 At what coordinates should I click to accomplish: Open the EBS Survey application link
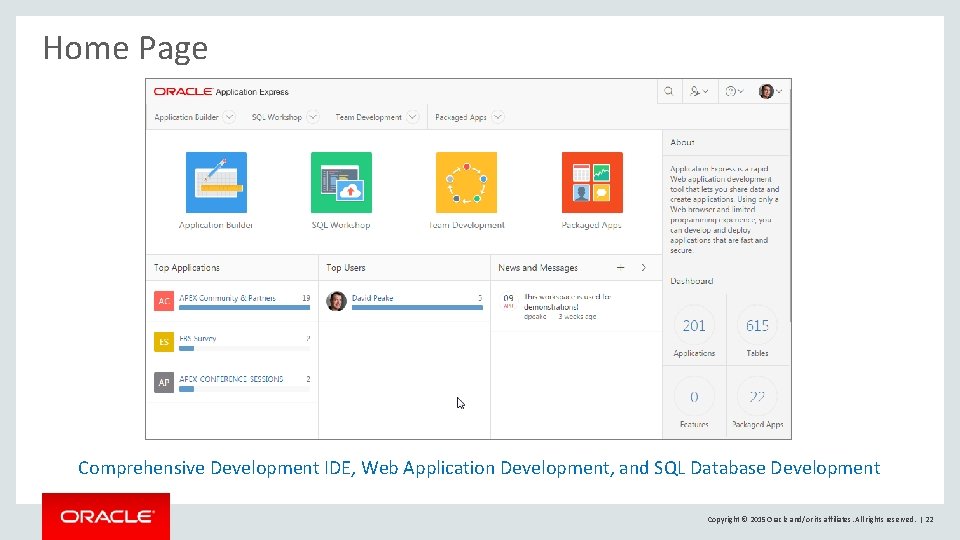198,338
